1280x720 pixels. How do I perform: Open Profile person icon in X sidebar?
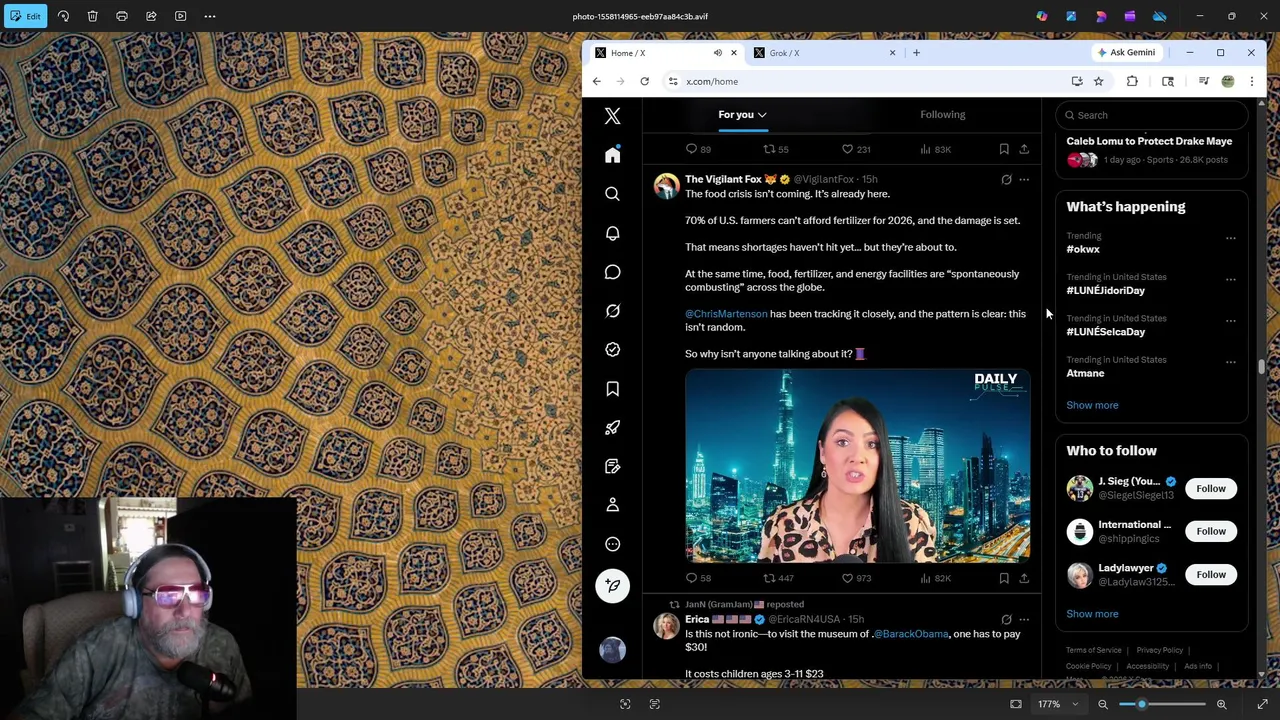tap(613, 505)
